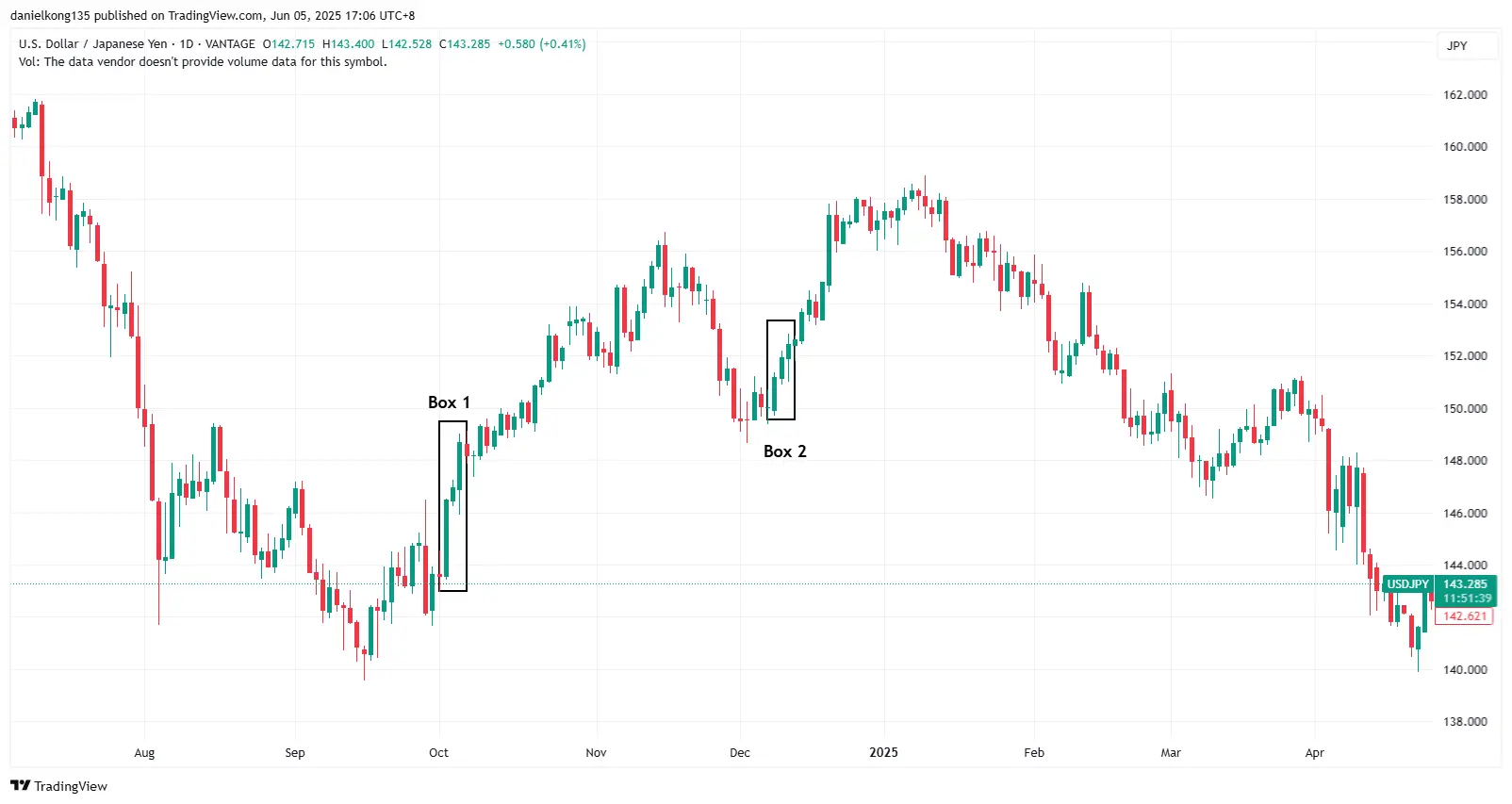Click the U.S. Dollar / Japanese Yen title

92,44
